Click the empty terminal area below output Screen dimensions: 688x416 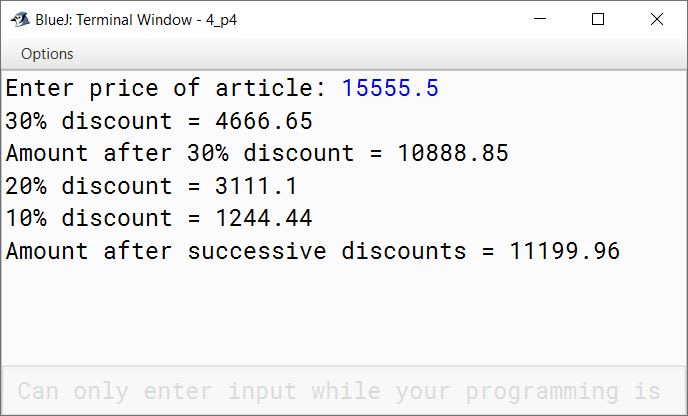(344, 314)
